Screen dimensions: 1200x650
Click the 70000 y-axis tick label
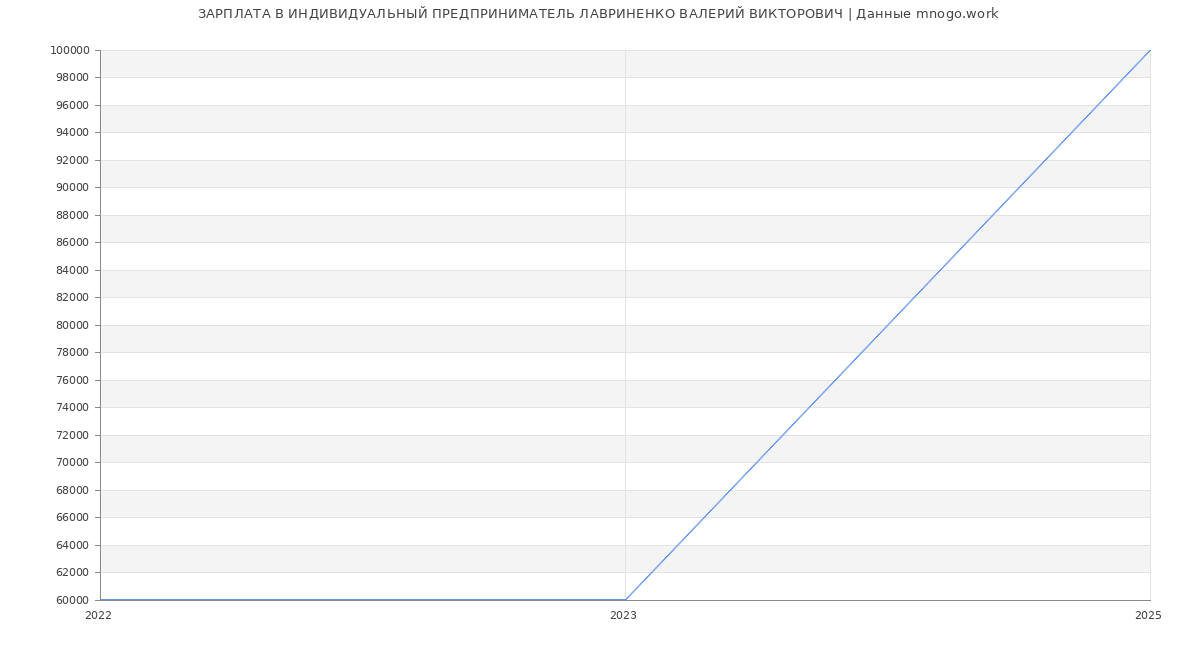(72, 463)
